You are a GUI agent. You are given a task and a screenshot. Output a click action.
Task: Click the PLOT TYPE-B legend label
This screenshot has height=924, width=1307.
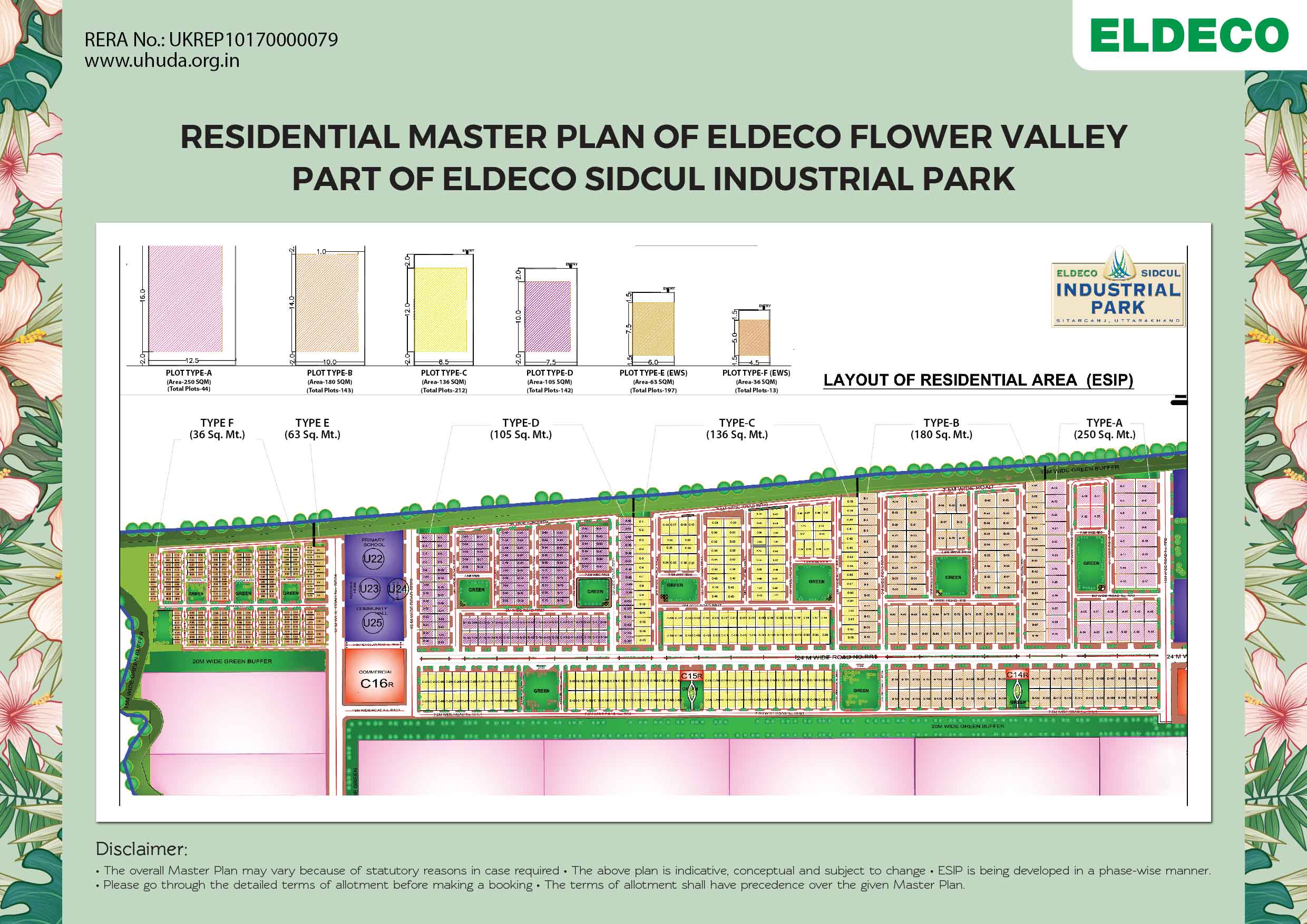[x=329, y=373]
